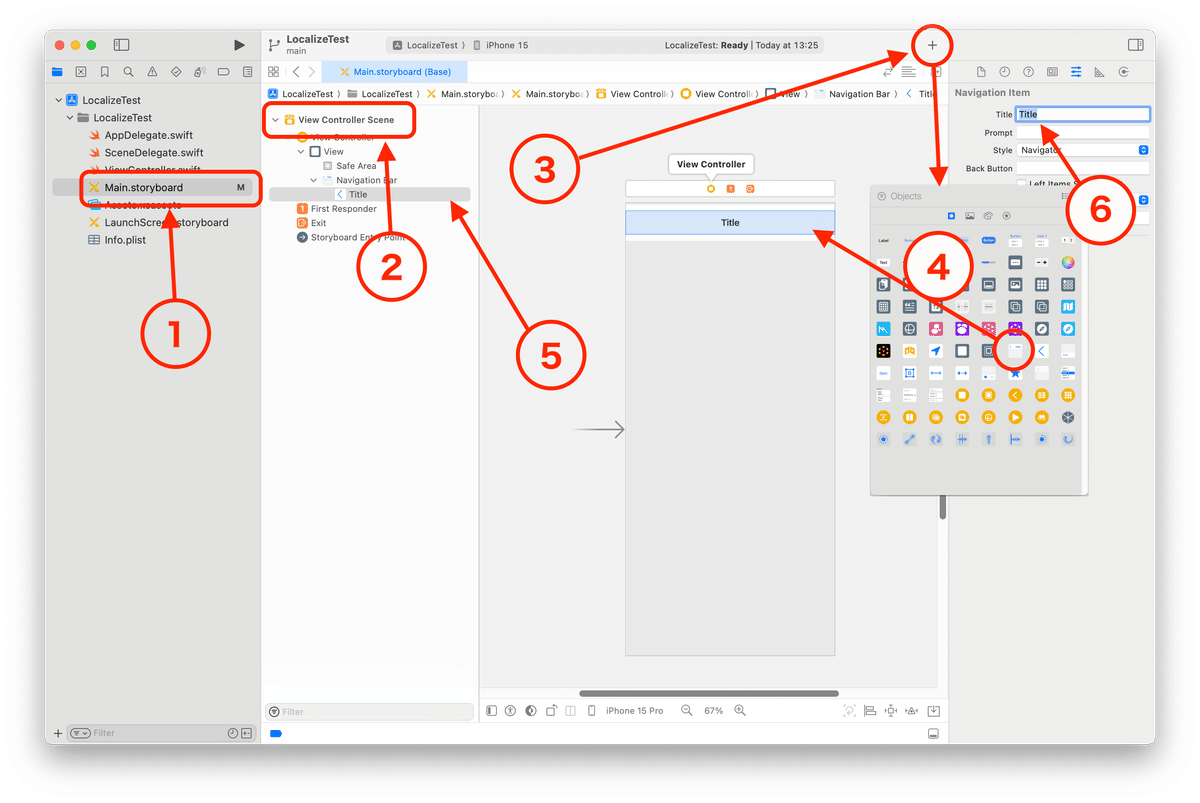
Task: Click Title navigation bar on canvas
Action: [x=730, y=223]
